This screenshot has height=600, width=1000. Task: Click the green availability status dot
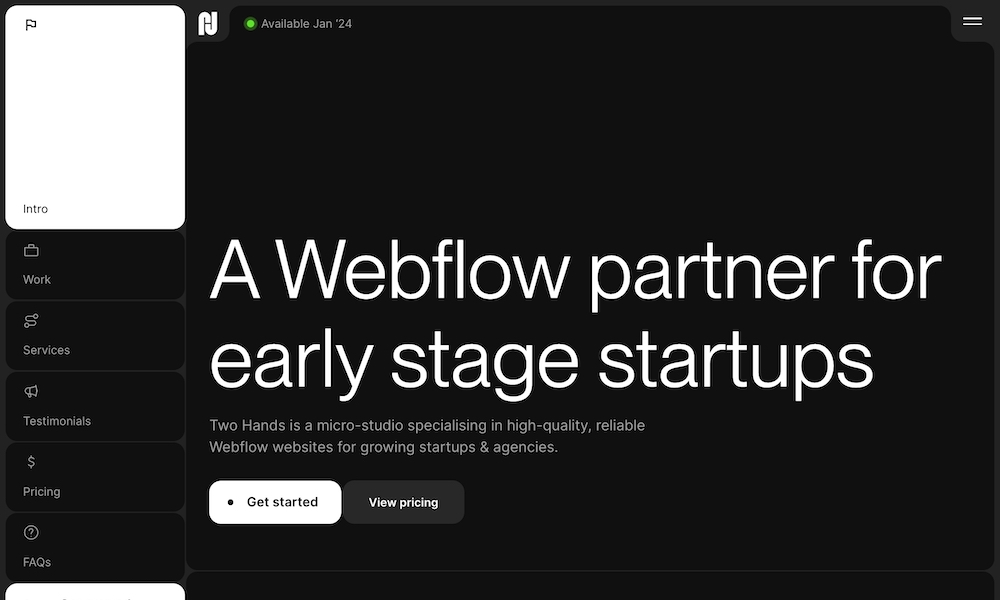(x=250, y=24)
